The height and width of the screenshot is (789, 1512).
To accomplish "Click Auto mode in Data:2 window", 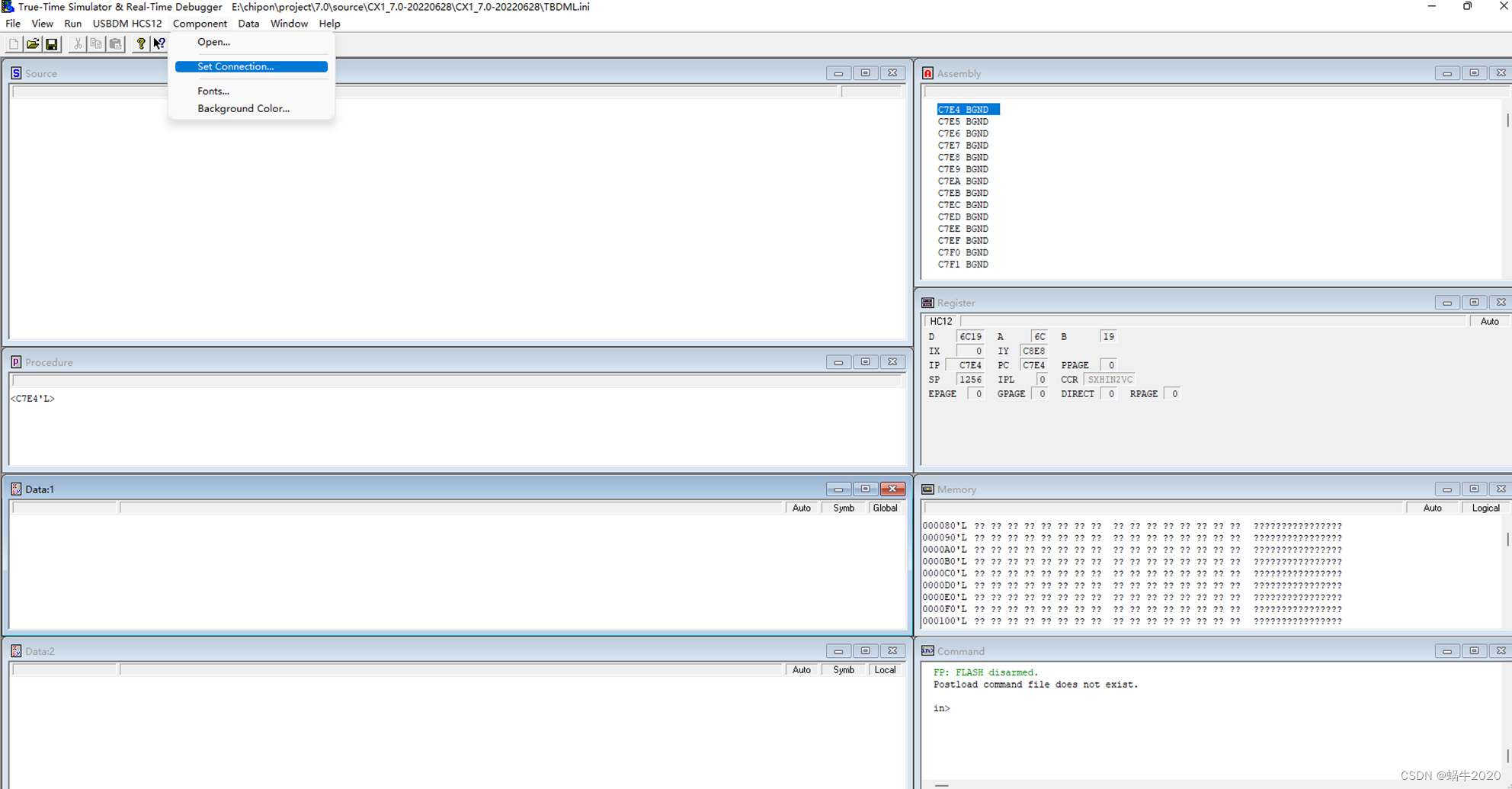I will pos(802,670).
